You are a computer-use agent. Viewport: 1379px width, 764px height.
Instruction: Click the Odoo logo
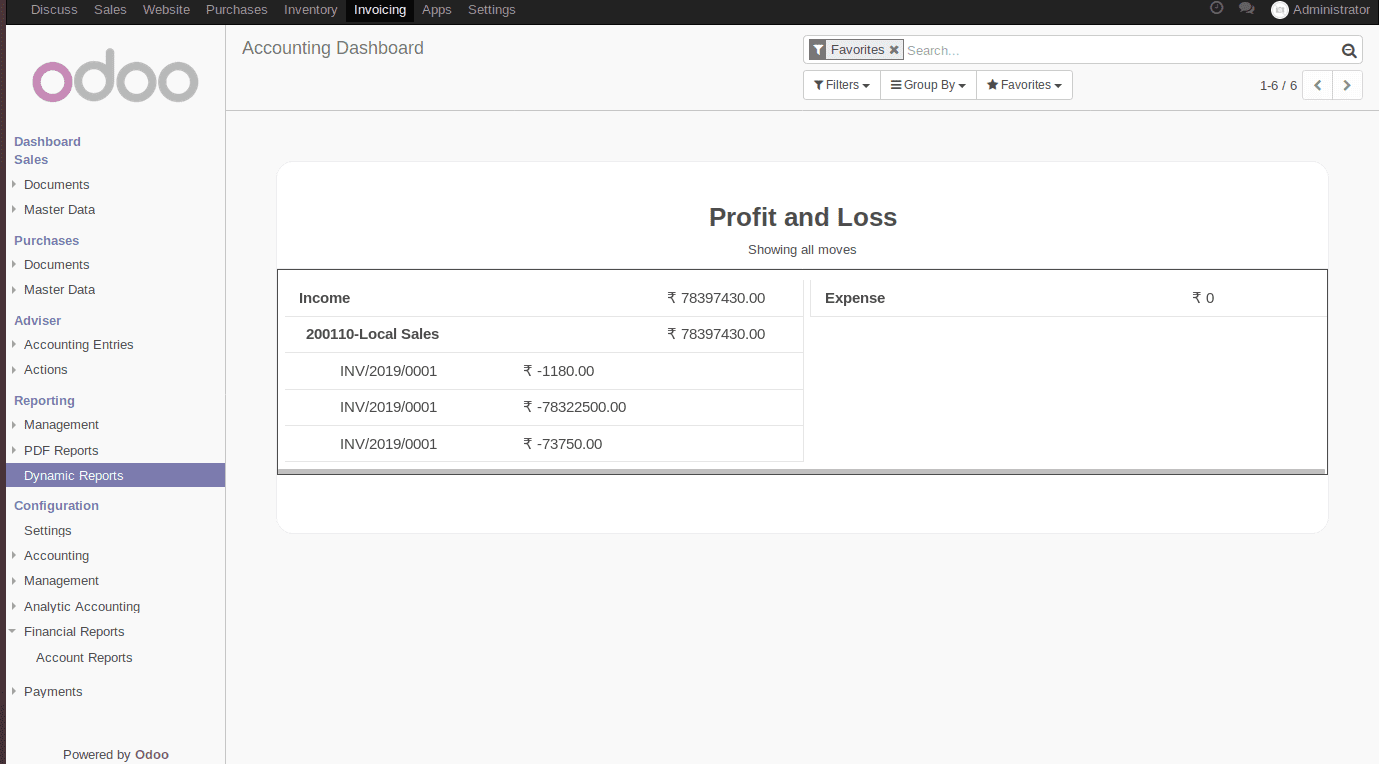(115, 76)
